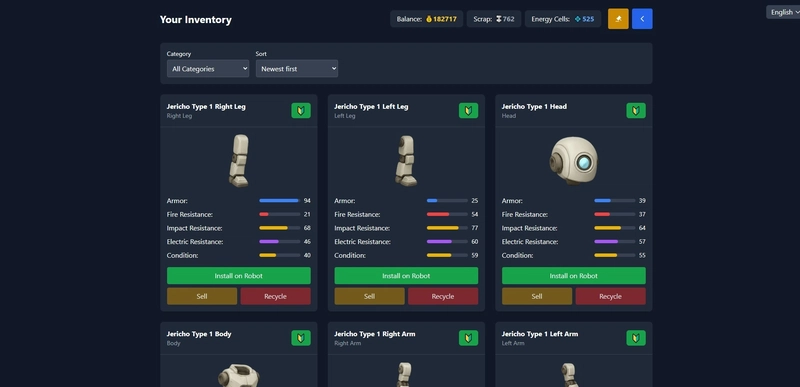This screenshot has height=387, width=800.
Task: Install the Jericho Type 1 Head on robot
Action: tap(573, 276)
